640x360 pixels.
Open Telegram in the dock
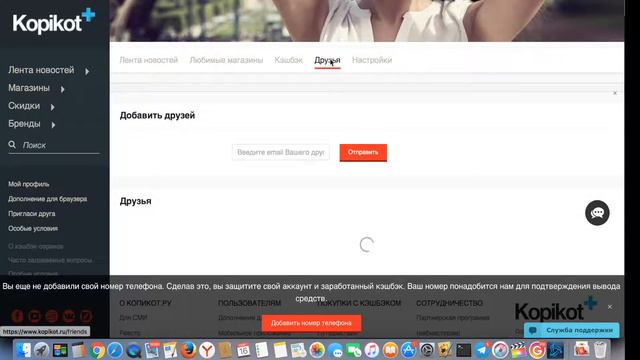[x=482, y=350]
